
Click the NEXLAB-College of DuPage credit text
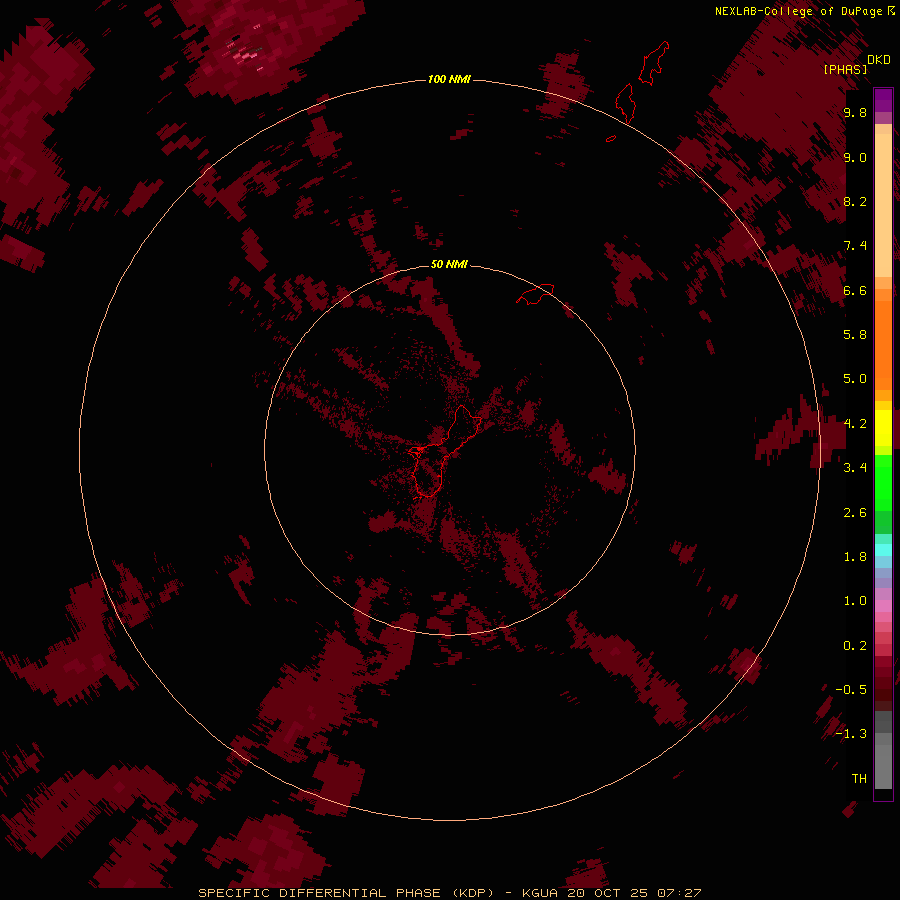coord(798,11)
